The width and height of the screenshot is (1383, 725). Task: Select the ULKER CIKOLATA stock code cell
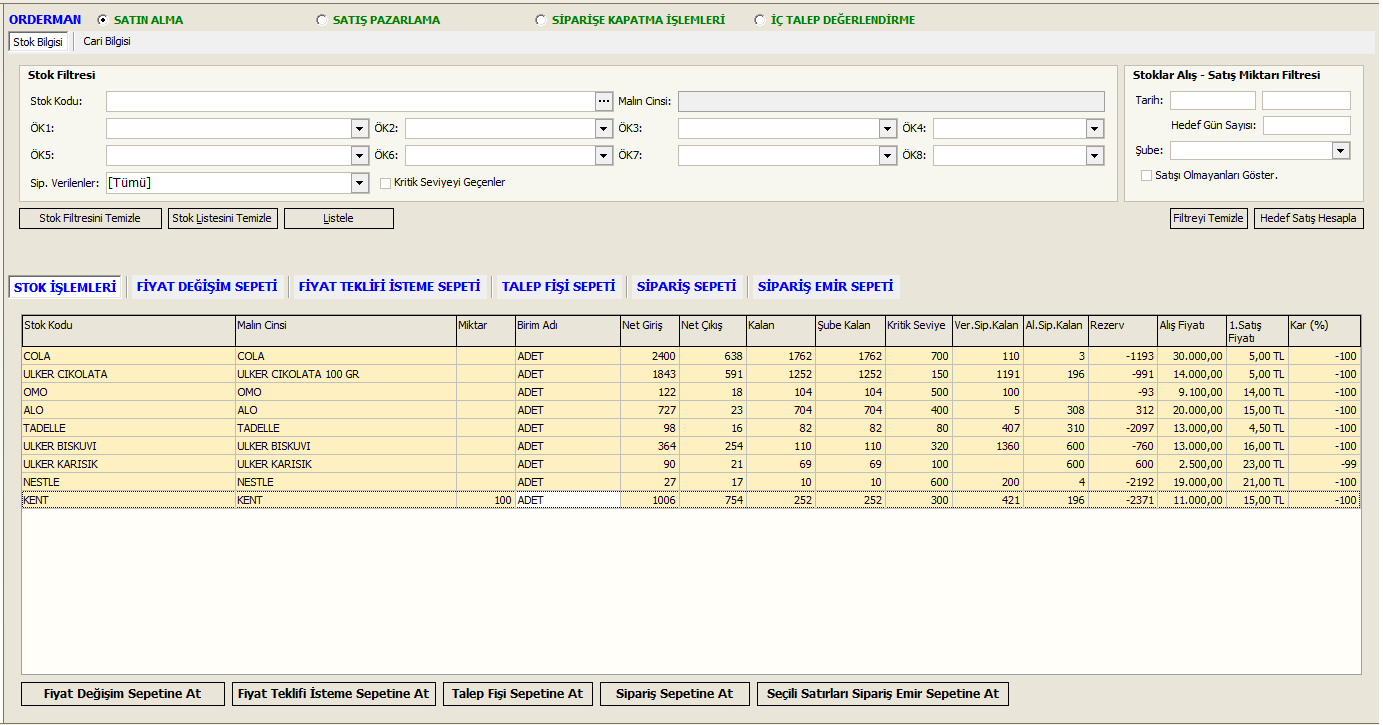(128, 374)
